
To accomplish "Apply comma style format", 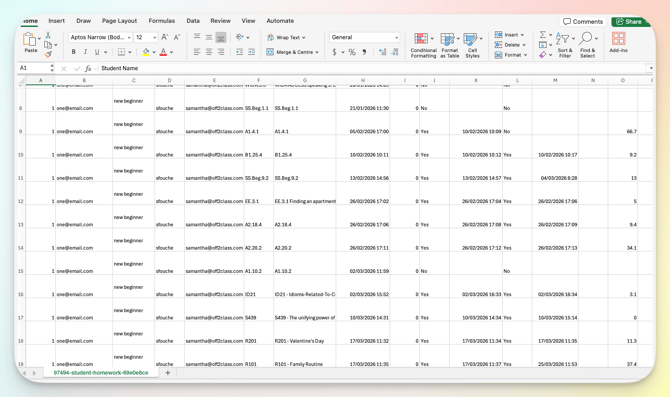I will point(364,52).
